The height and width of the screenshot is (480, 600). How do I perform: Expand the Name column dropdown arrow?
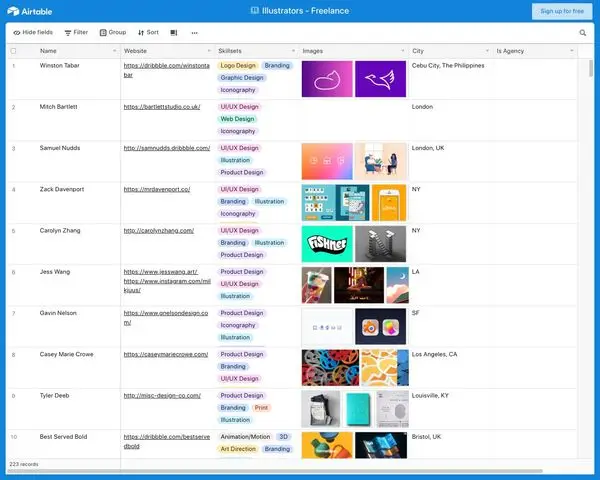[114, 51]
